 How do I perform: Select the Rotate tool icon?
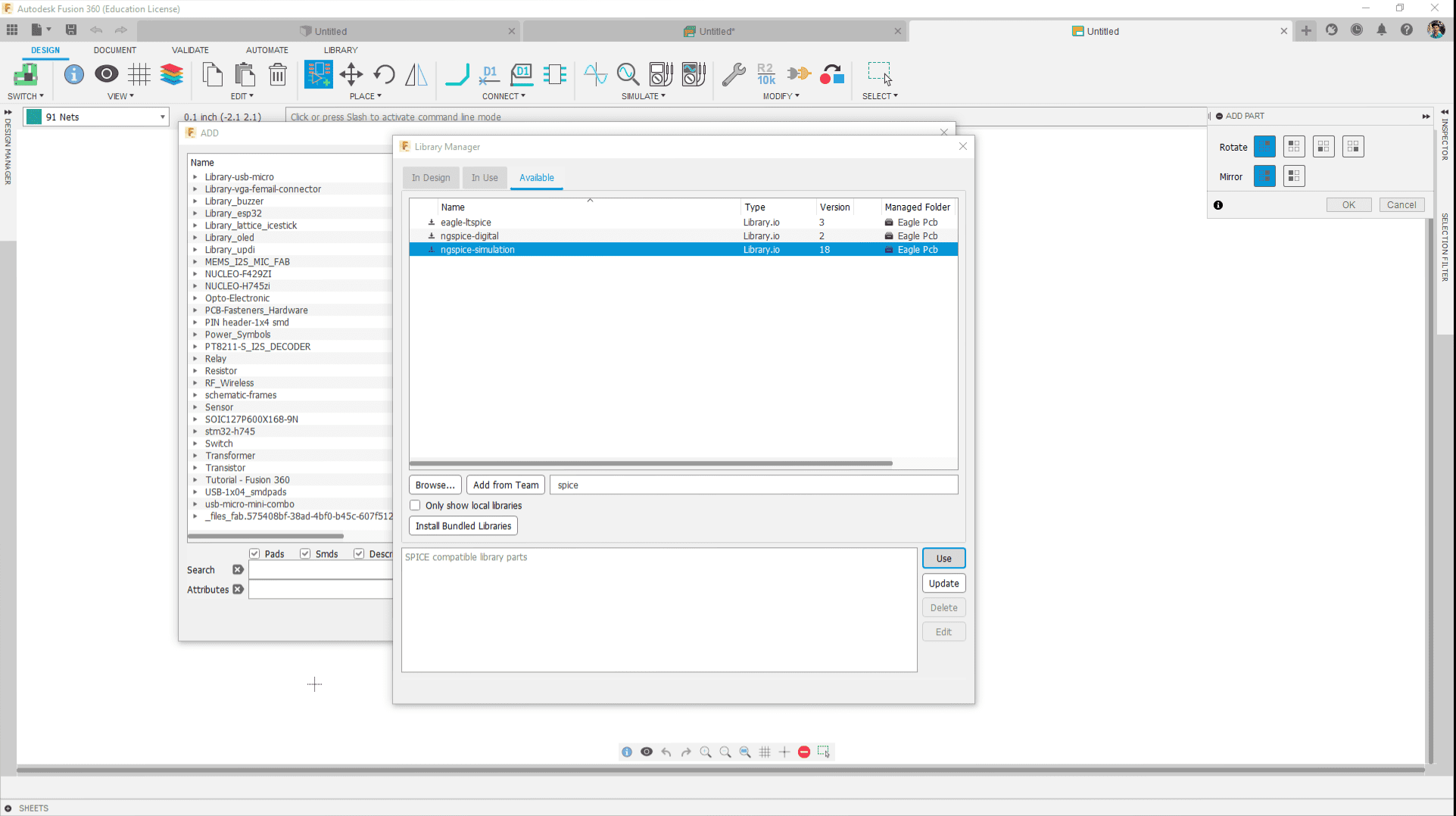(x=384, y=74)
